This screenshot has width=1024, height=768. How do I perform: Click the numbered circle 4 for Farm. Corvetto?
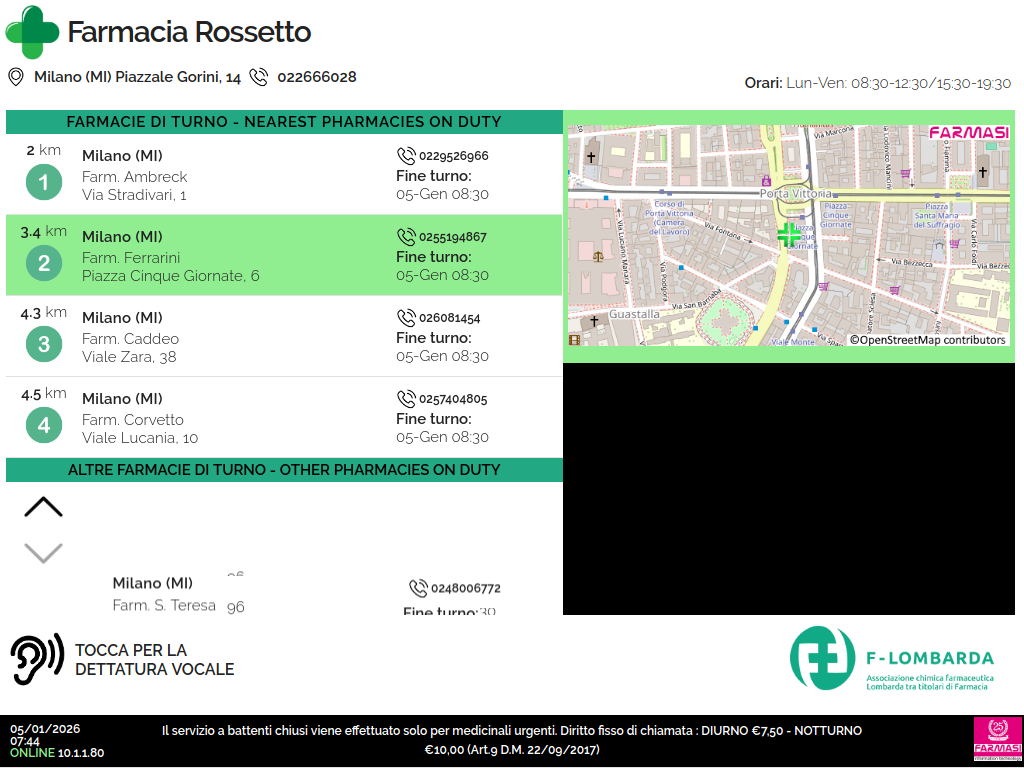(x=43, y=425)
